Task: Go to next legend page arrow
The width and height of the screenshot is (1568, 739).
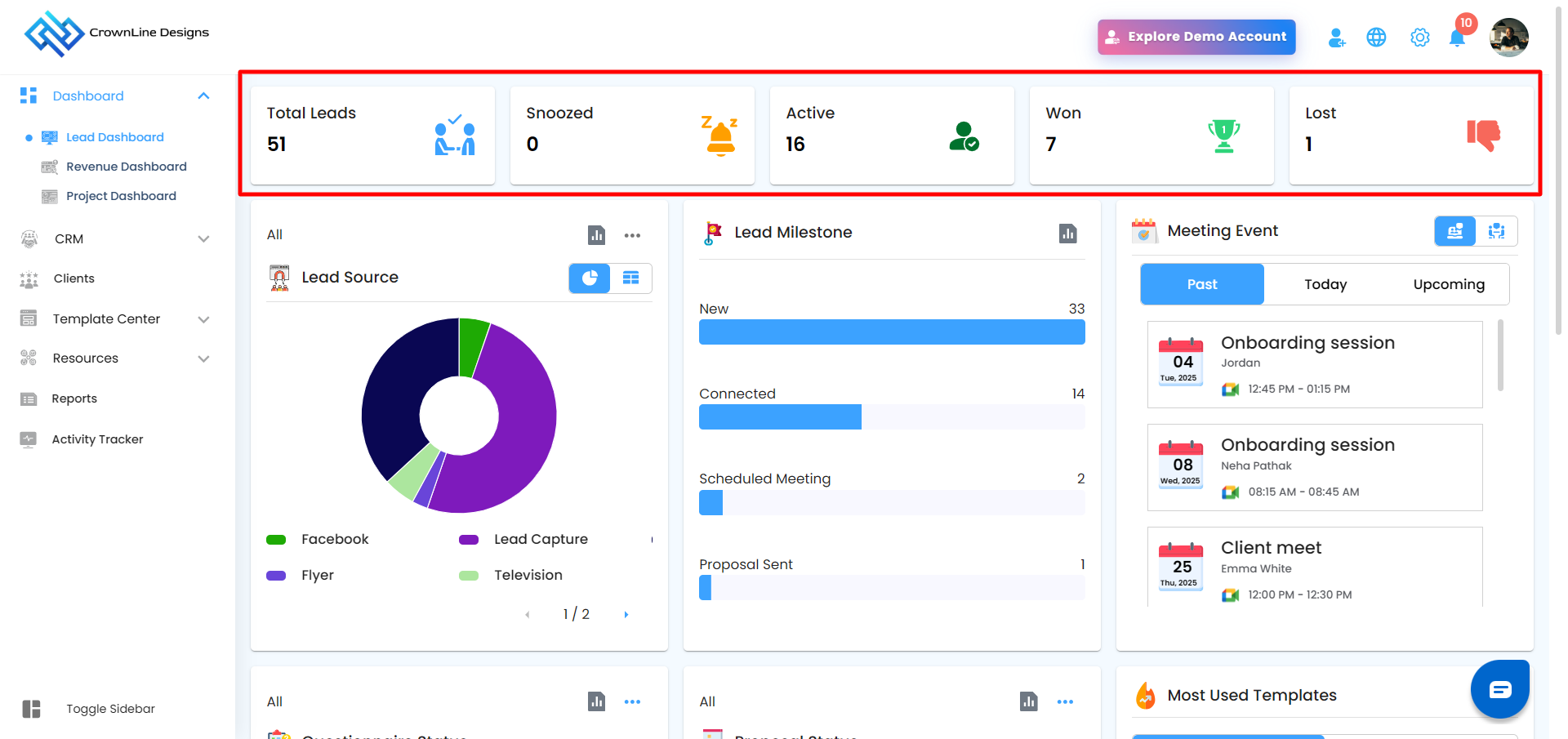Action: point(626,615)
